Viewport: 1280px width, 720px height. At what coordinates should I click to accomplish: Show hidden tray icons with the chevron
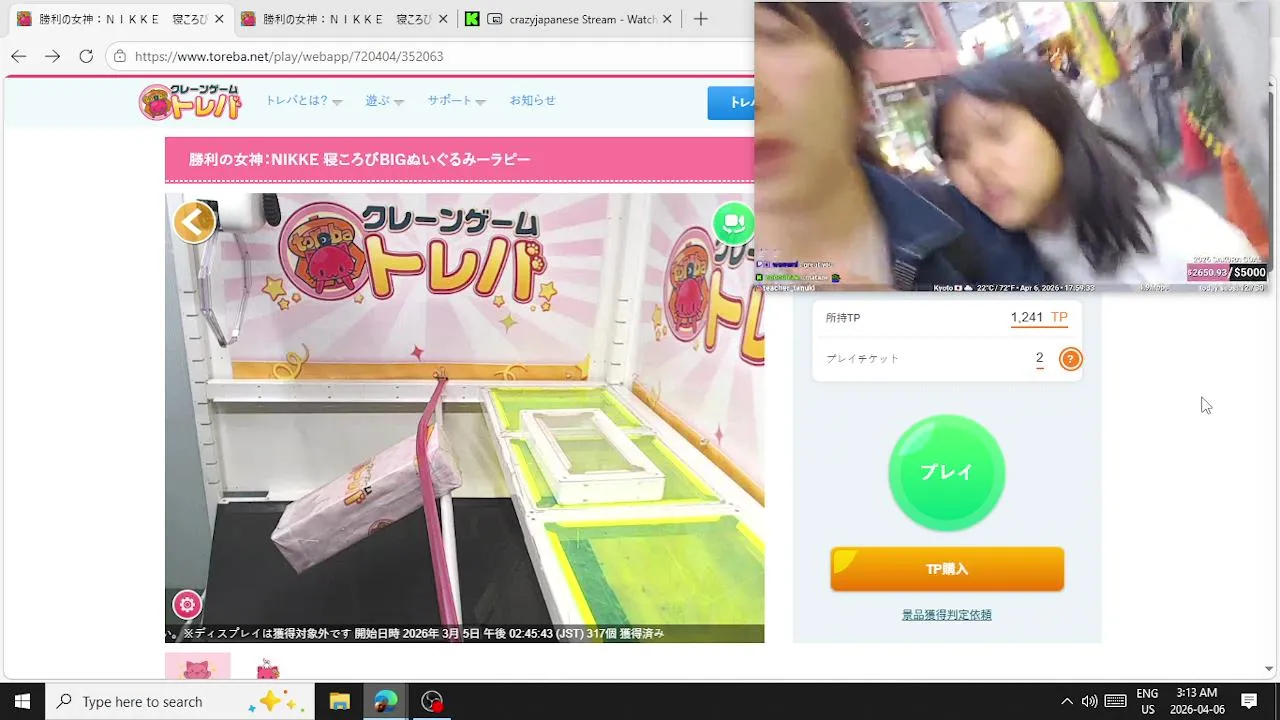pyautogui.click(x=1066, y=701)
